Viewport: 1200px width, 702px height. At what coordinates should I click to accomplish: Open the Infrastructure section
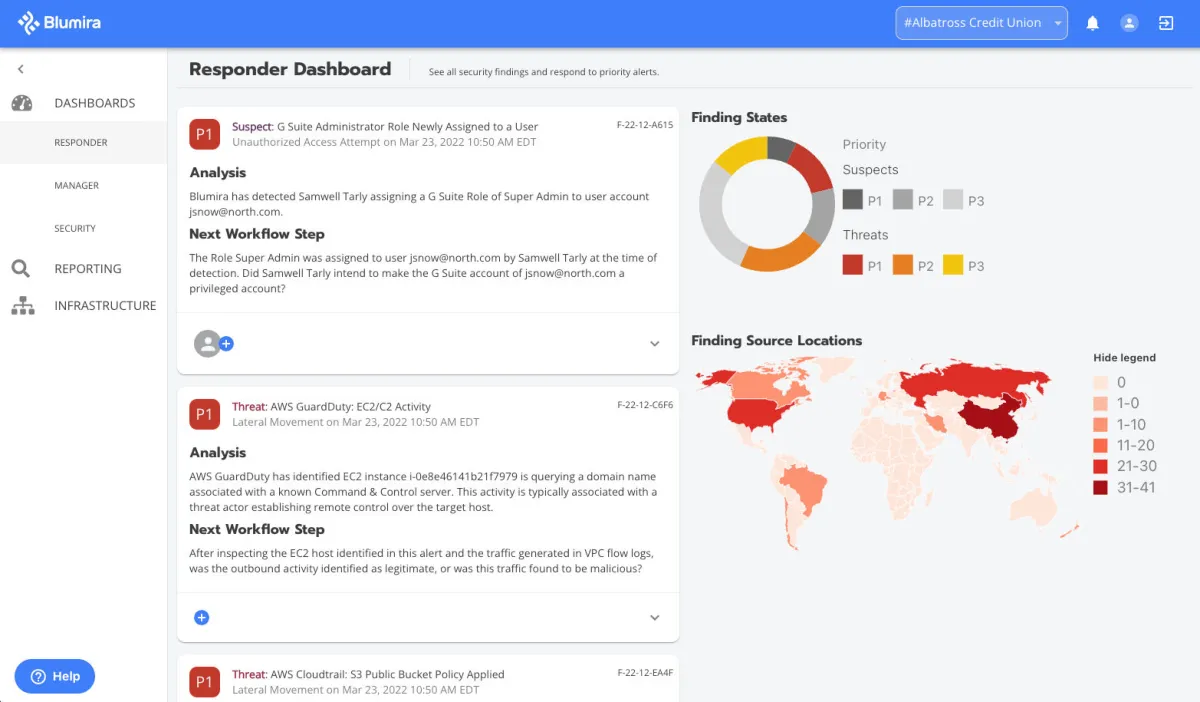click(105, 306)
